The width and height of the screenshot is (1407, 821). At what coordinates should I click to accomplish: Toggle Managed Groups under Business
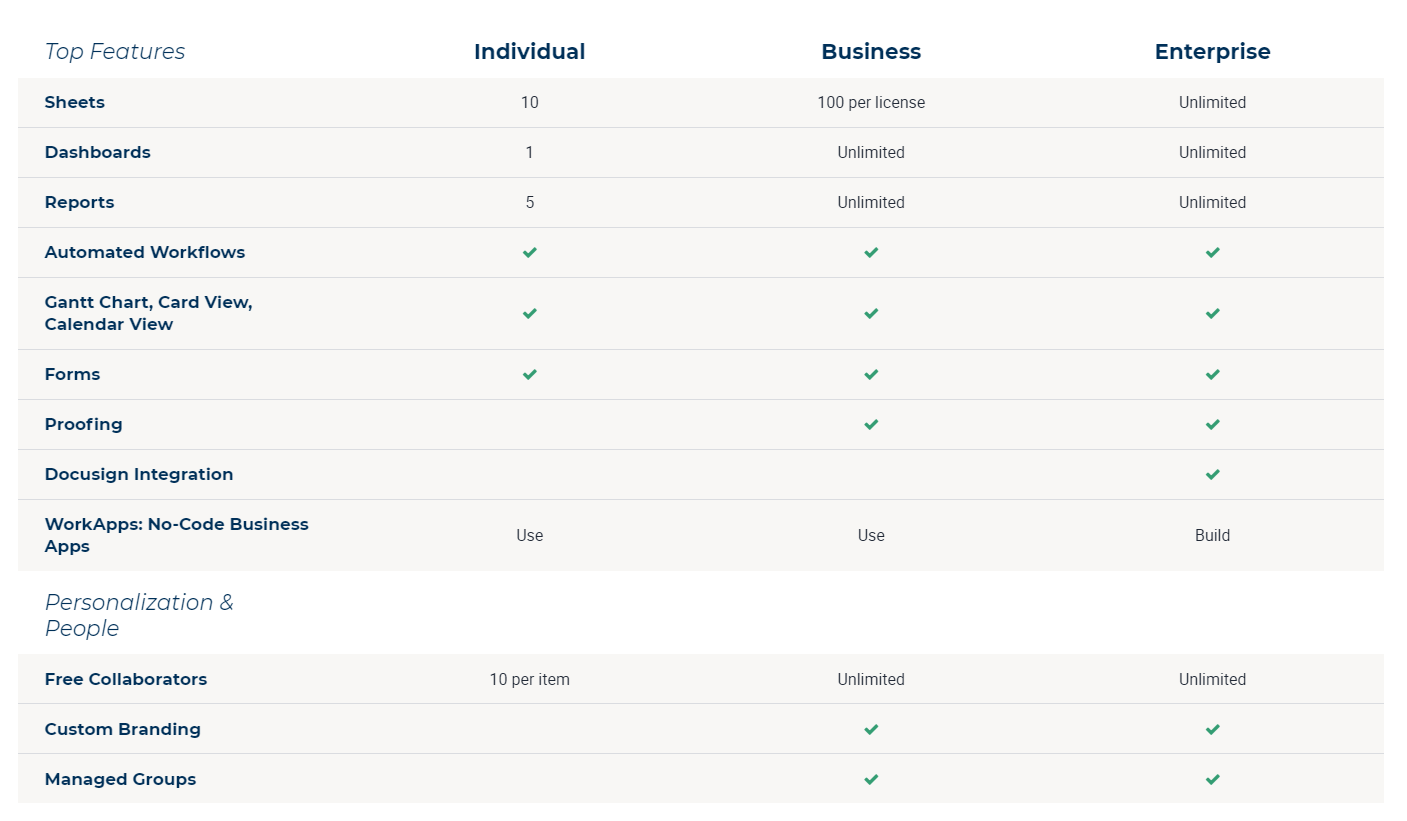coord(870,779)
